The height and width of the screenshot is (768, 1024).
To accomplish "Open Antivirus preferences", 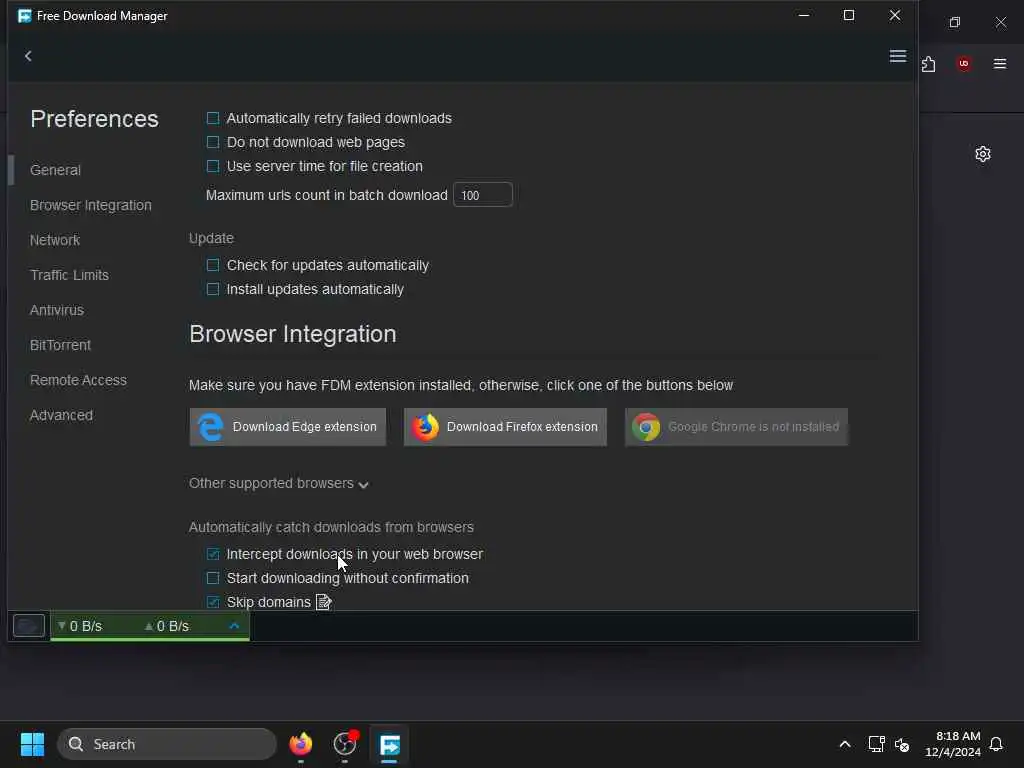I will click(57, 310).
